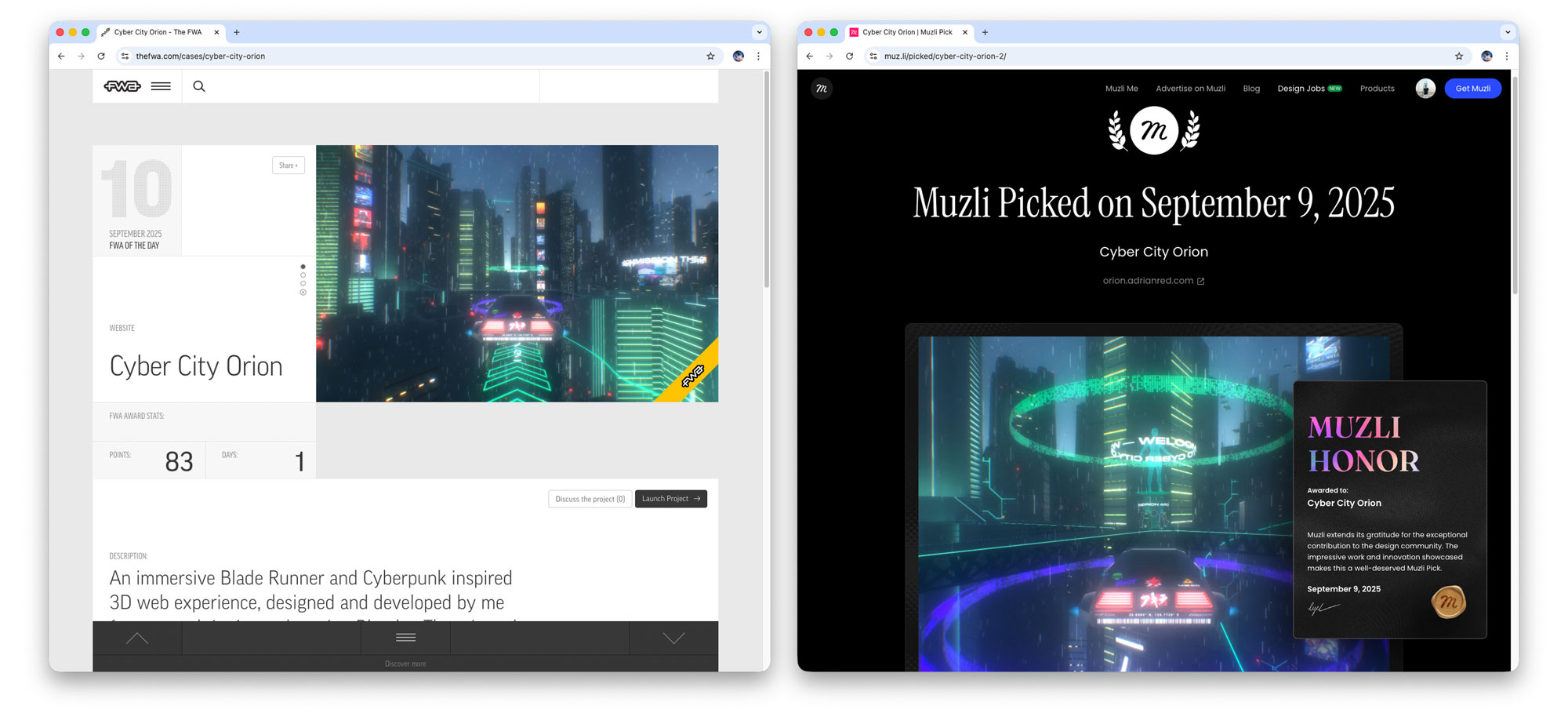Click the center menu lines in FWA bottom bar
The height and width of the screenshot is (713, 1568).
(x=405, y=638)
